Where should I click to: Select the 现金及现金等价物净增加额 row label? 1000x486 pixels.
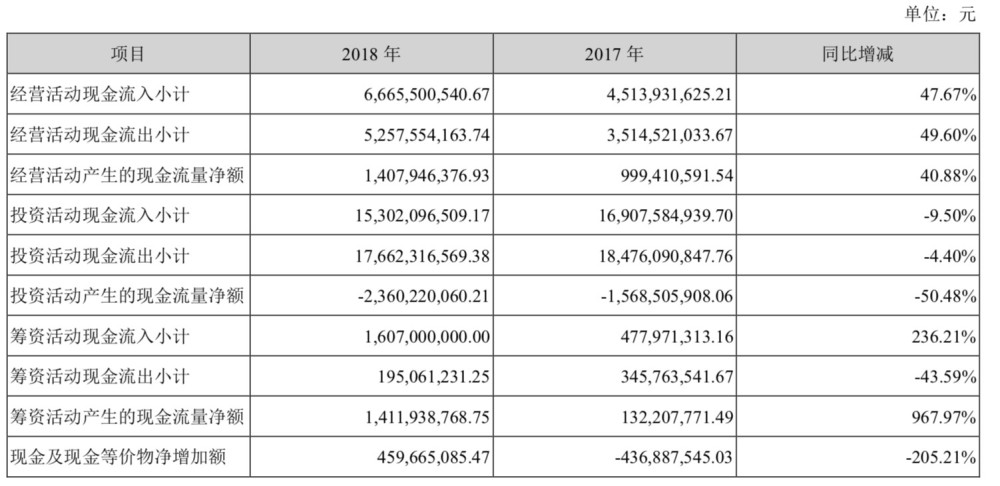click(x=119, y=457)
